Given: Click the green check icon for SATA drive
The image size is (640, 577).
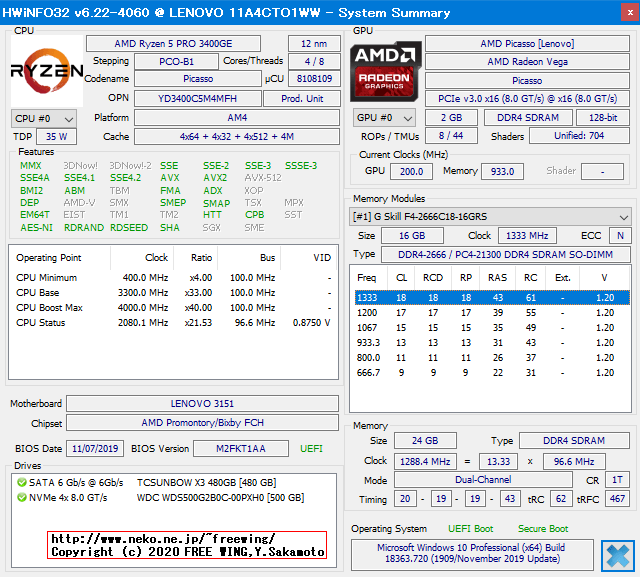Looking at the screenshot, I should point(21,482).
